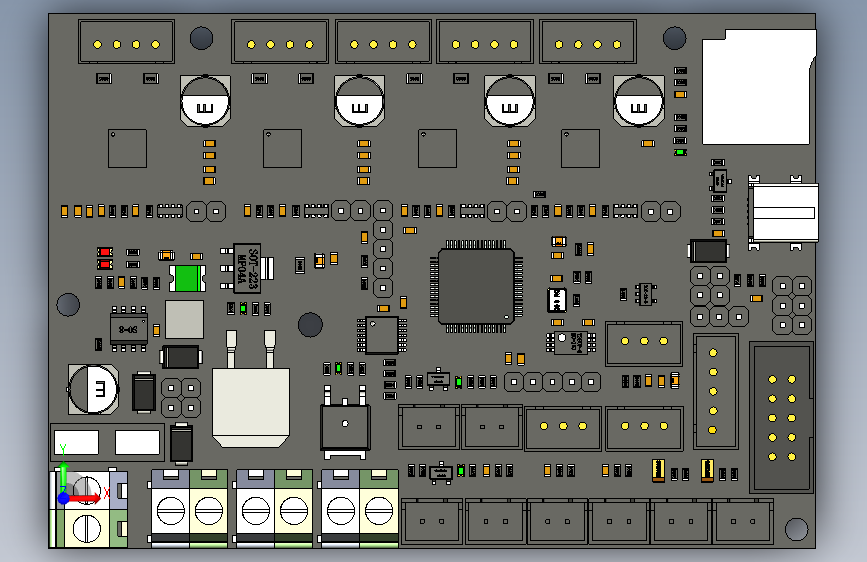
Task: Click the light gray square inductor
Action: point(185,320)
